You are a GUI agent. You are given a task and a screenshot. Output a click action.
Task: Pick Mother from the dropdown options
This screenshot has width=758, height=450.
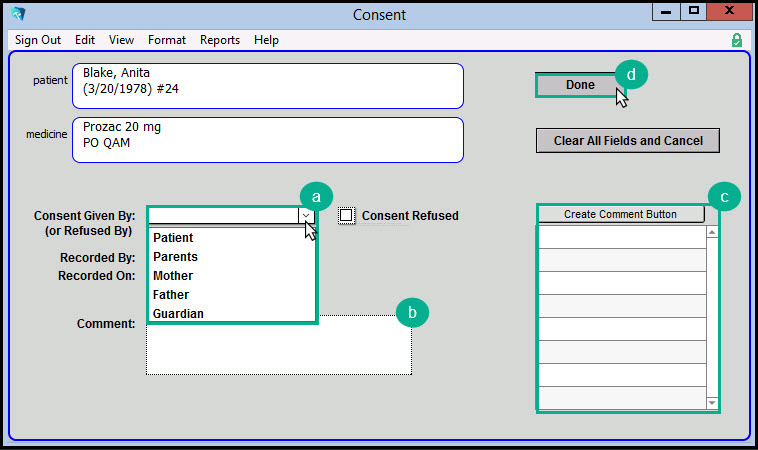173,276
